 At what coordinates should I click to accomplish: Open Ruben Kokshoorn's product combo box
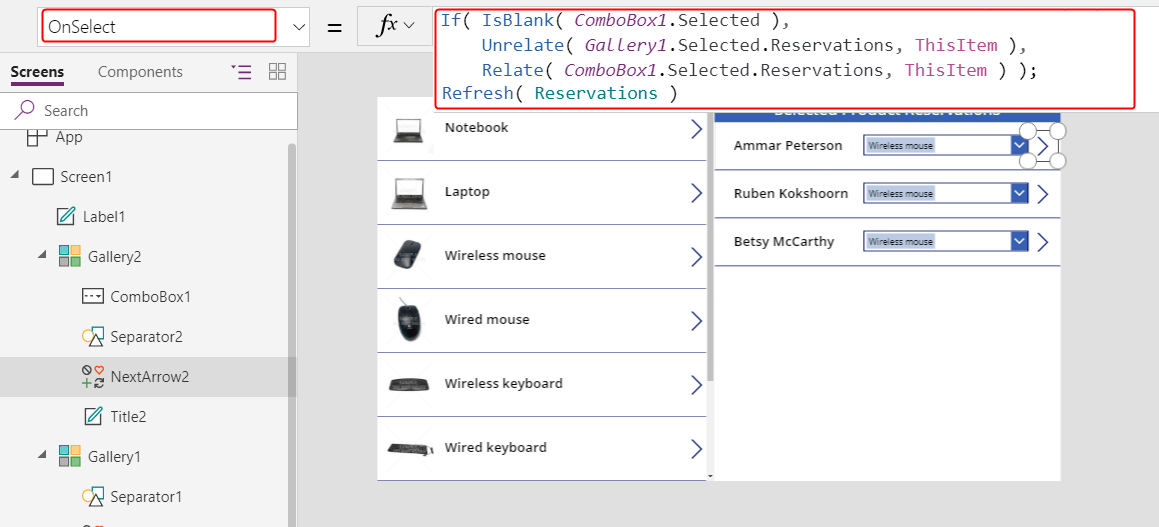point(945,194)
